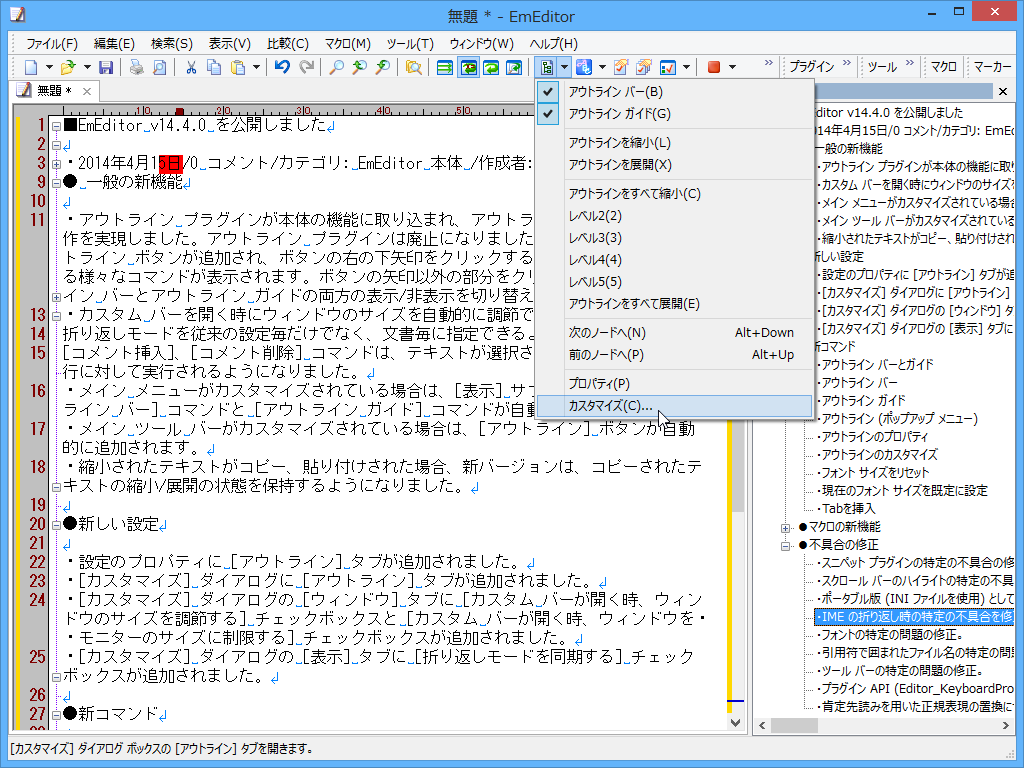Close the 無題 document tab
The height and width of the screenshot is (768, 1024).
coord(87,91)
